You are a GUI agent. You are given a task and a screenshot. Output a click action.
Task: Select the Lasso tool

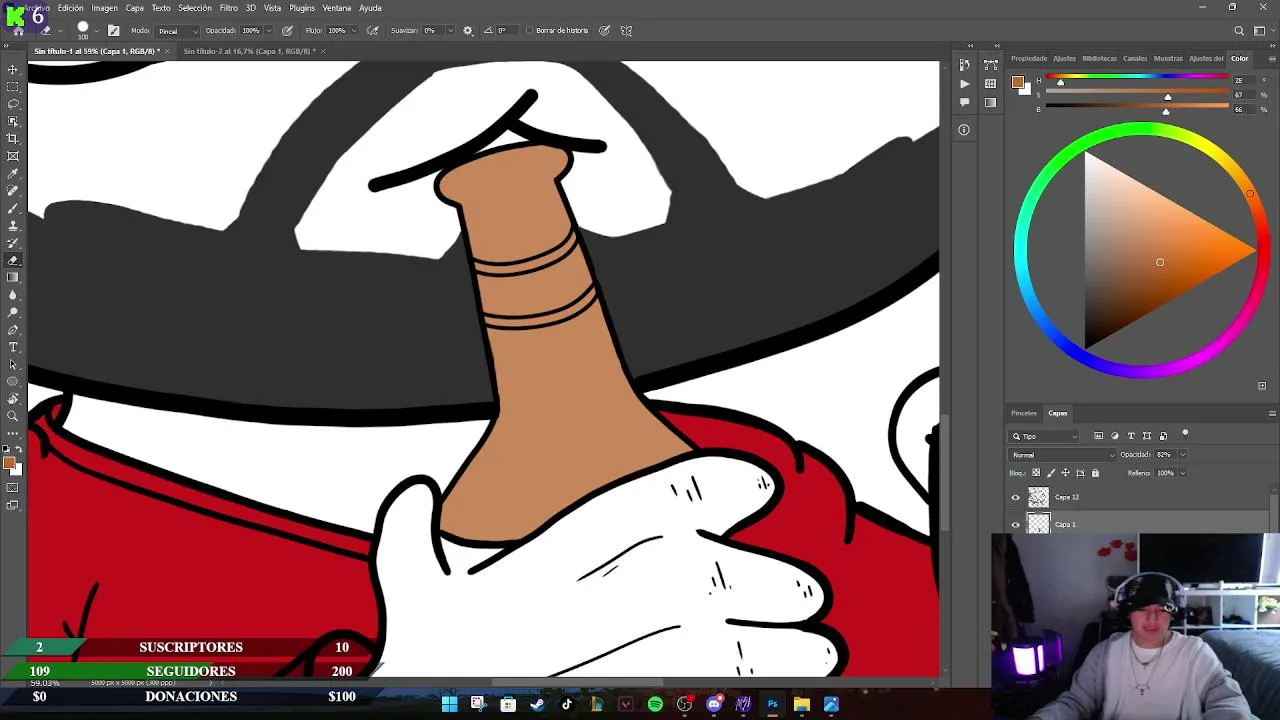point(13,104)
